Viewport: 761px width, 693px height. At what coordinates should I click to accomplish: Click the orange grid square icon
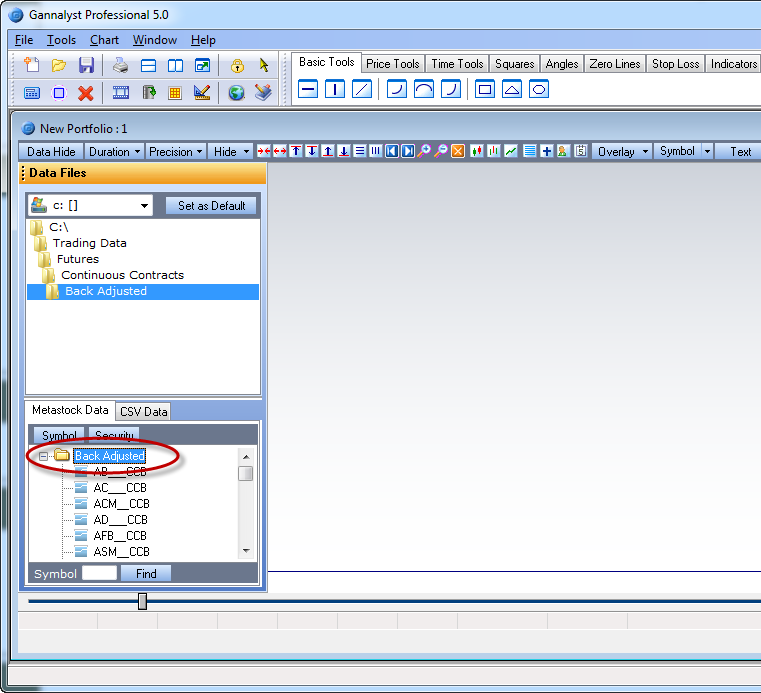coord(175,93)
